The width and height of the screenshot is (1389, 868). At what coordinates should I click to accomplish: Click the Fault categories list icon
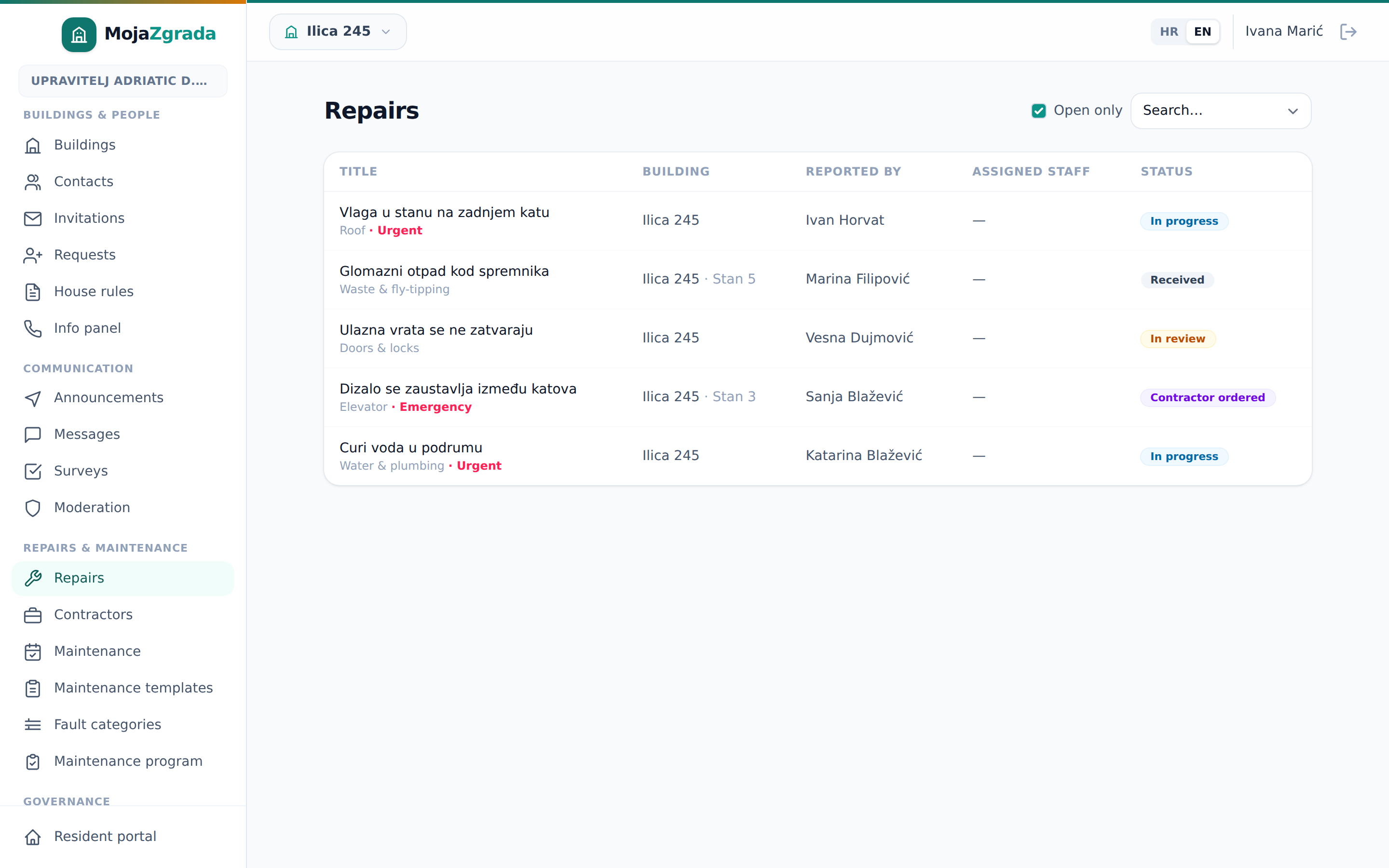(x=33, y=725)
